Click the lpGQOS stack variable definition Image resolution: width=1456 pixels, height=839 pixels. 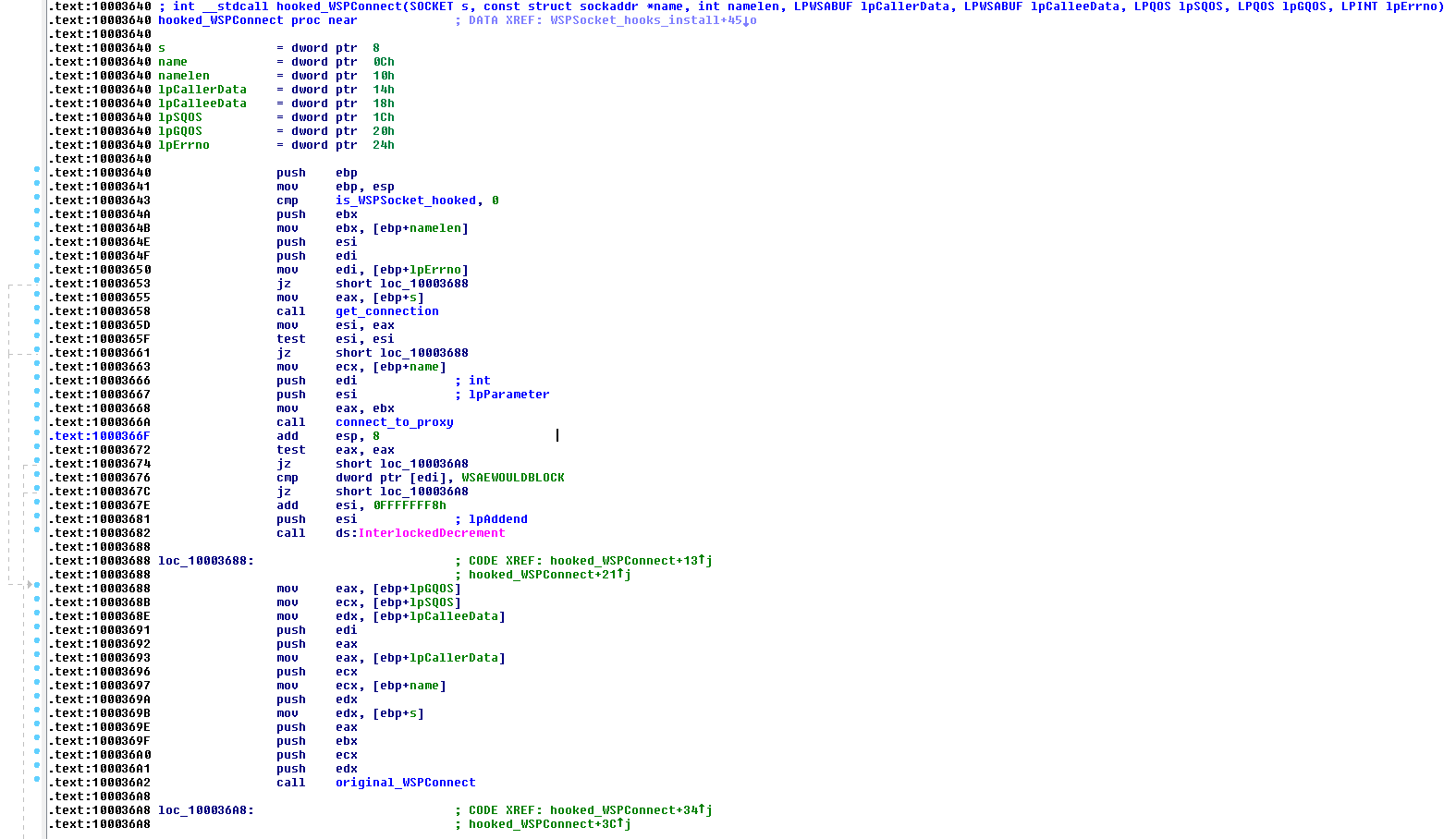click(180, 131)
